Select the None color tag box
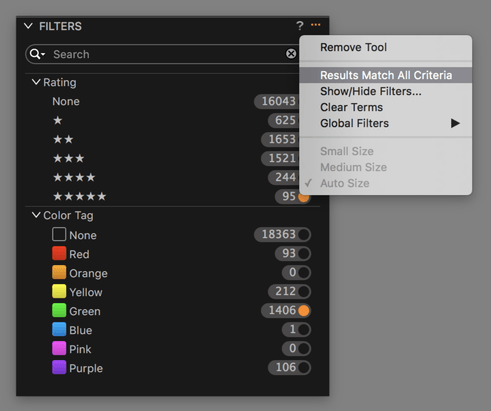The height and width of the screenshot is (411, 491). 59,234
